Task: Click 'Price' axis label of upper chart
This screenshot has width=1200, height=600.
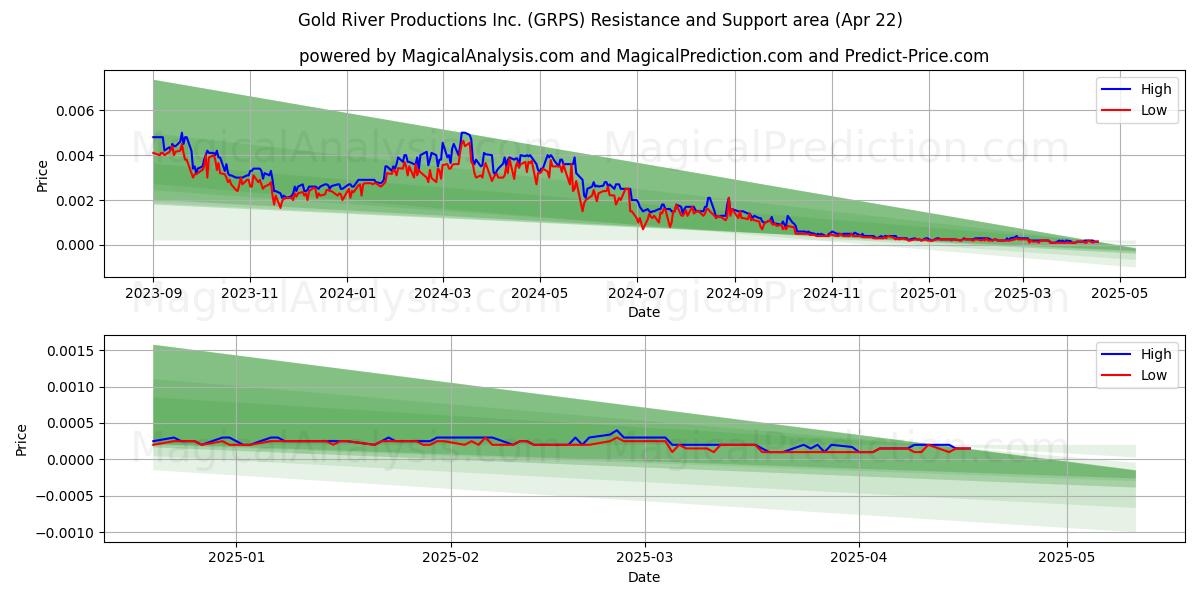Action: 42,174
